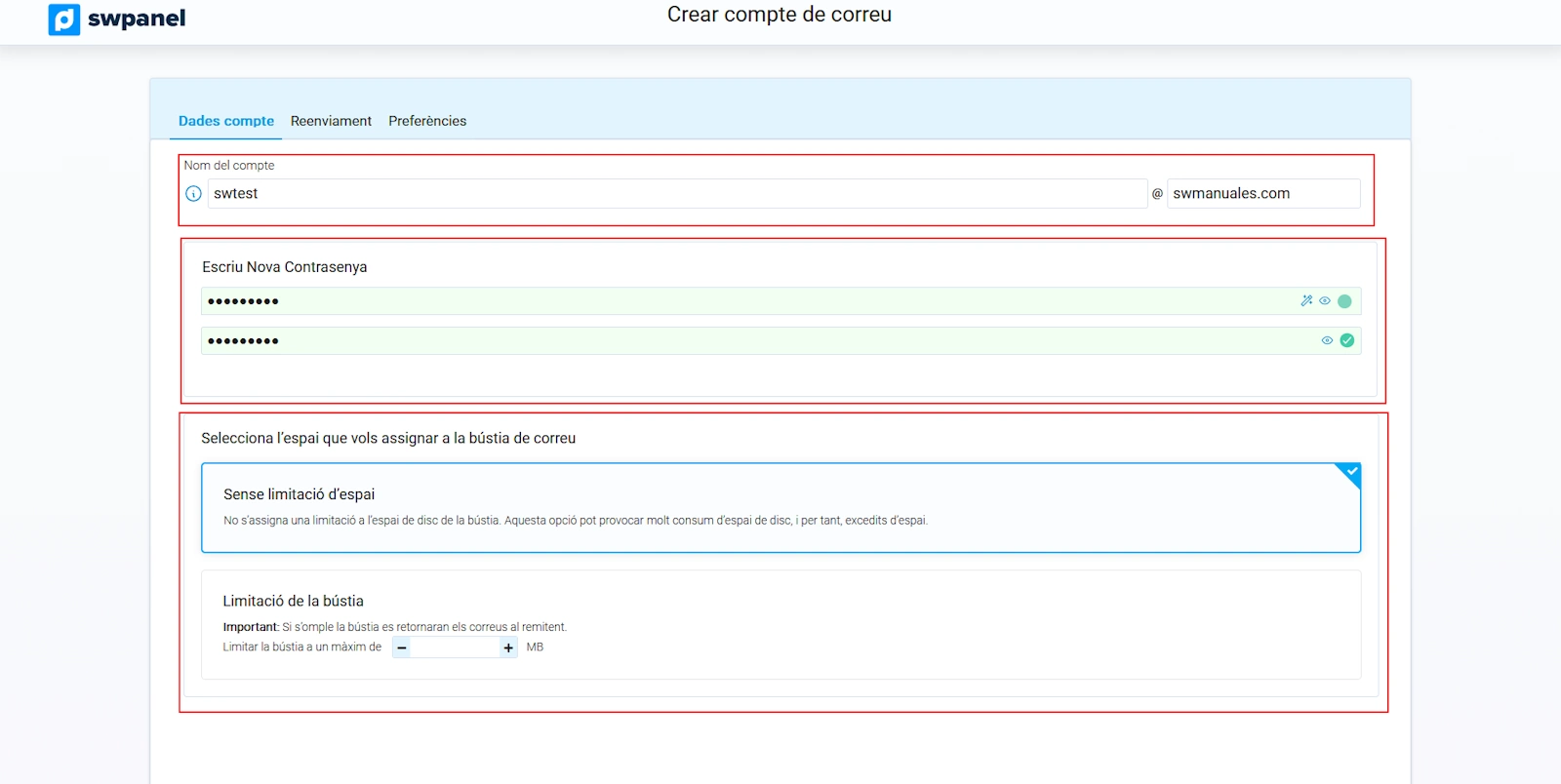Reveal the confirmation password with eye icon
The width and height of the screenshot is (1561, 784).
[x=1327, y=340]
